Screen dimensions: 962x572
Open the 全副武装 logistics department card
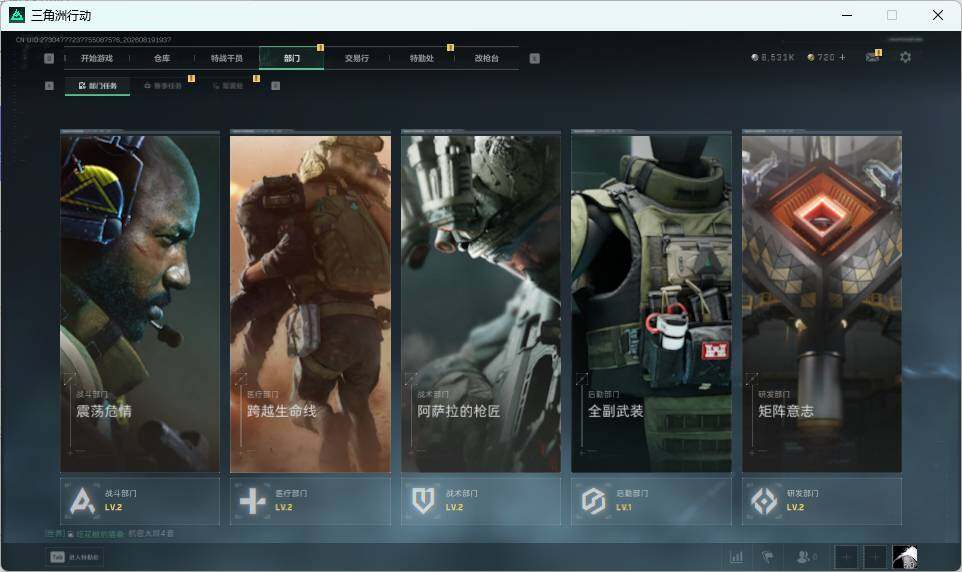(652, 301)
